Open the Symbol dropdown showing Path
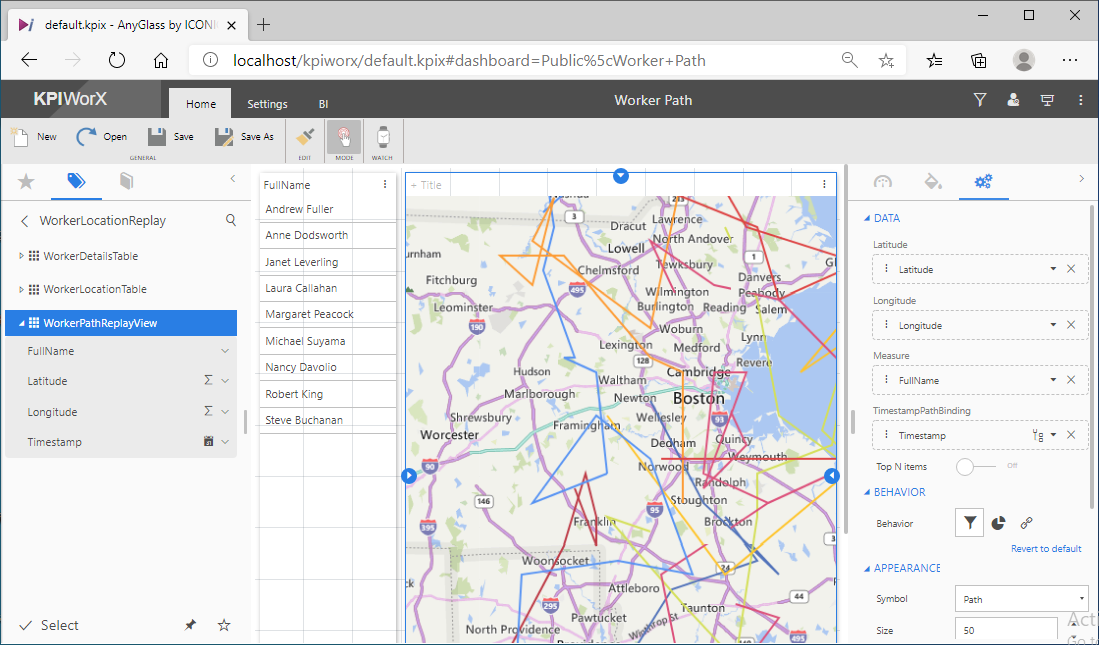 (x=1020, y=599)
